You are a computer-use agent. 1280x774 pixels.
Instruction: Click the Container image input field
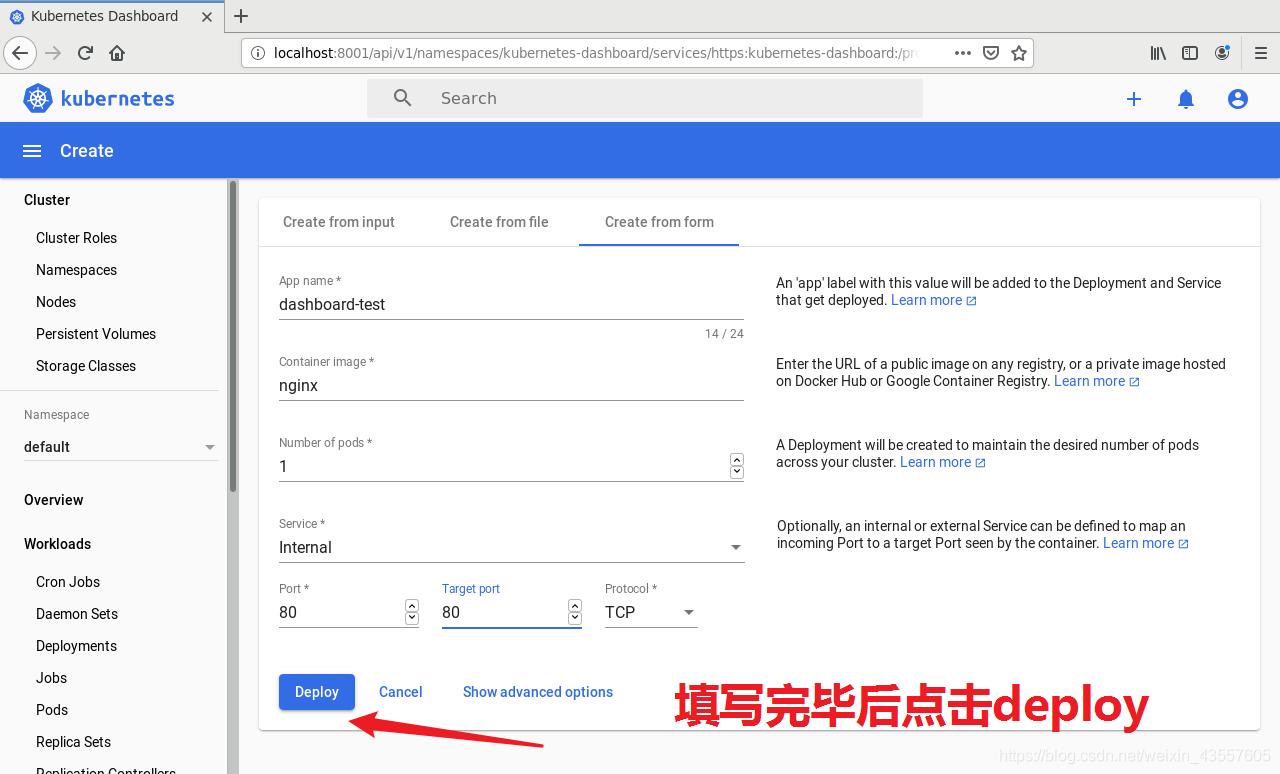(x=511, y=385)
